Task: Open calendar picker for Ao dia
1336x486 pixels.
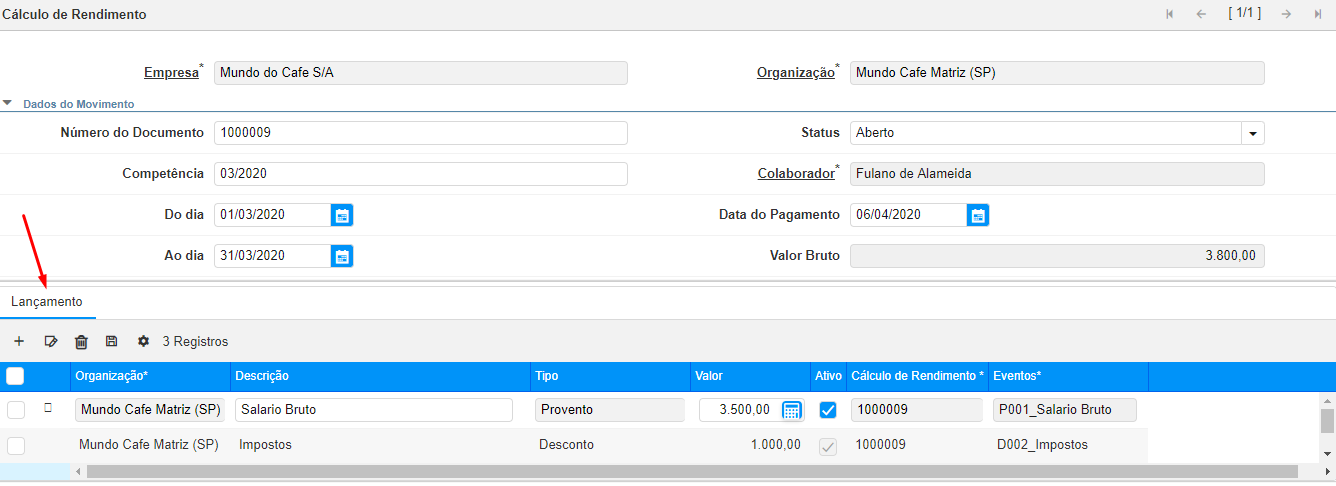Action: coord(342,256)
